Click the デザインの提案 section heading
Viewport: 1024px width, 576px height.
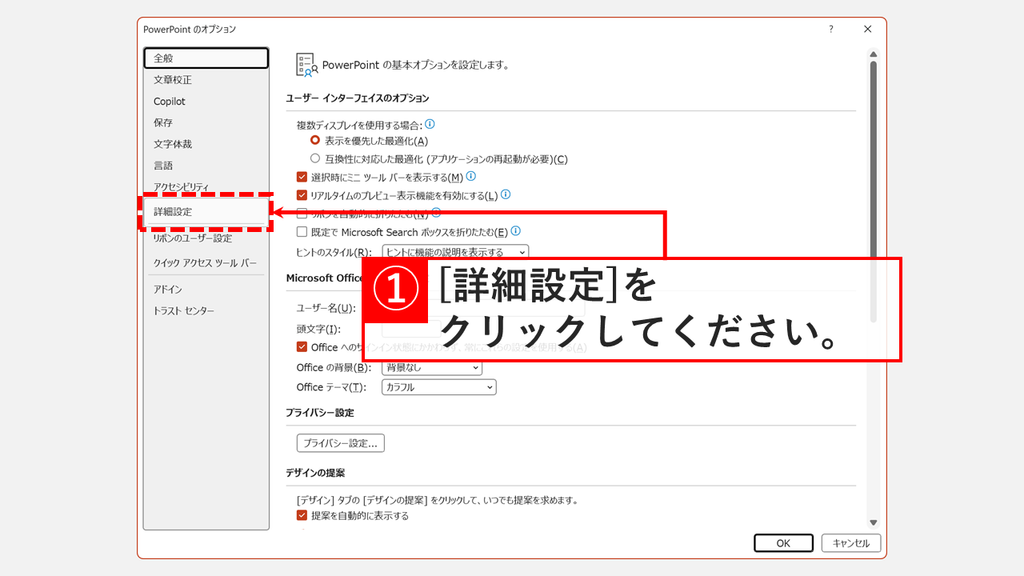tap(315, 473)
